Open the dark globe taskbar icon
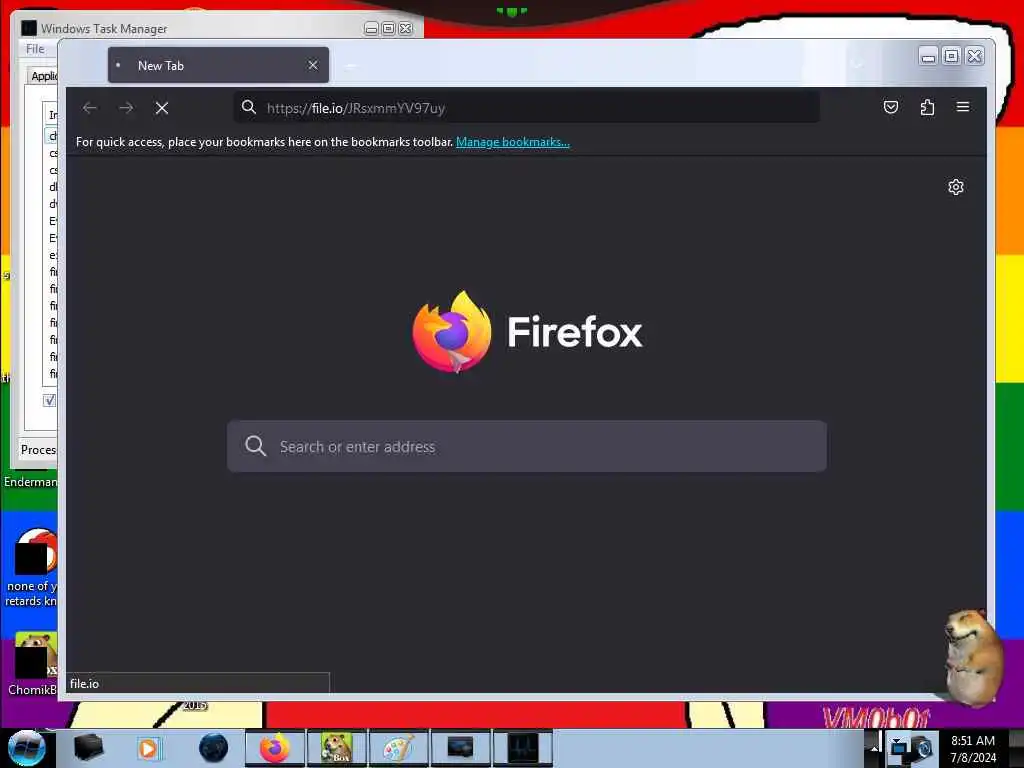1024x768 pixels. tap(213, 748)
